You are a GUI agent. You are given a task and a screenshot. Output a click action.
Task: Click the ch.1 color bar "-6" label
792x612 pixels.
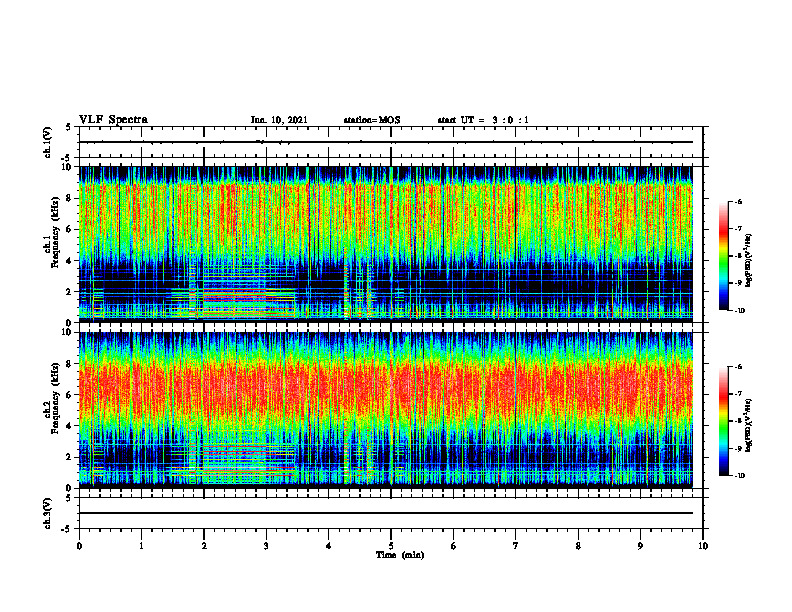738,201
